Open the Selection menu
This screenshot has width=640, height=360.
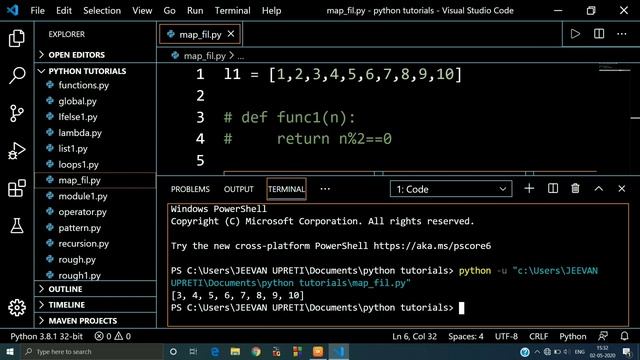pos(102,11)
